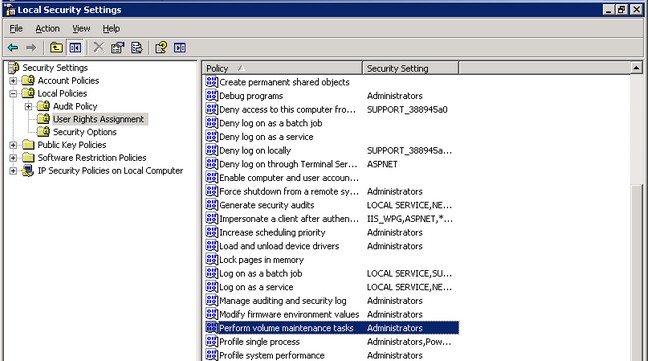This screenshot has width=648, height=361.
Task: Select Impersonate a client after authentication policy
Action: (x=289, y=218)
